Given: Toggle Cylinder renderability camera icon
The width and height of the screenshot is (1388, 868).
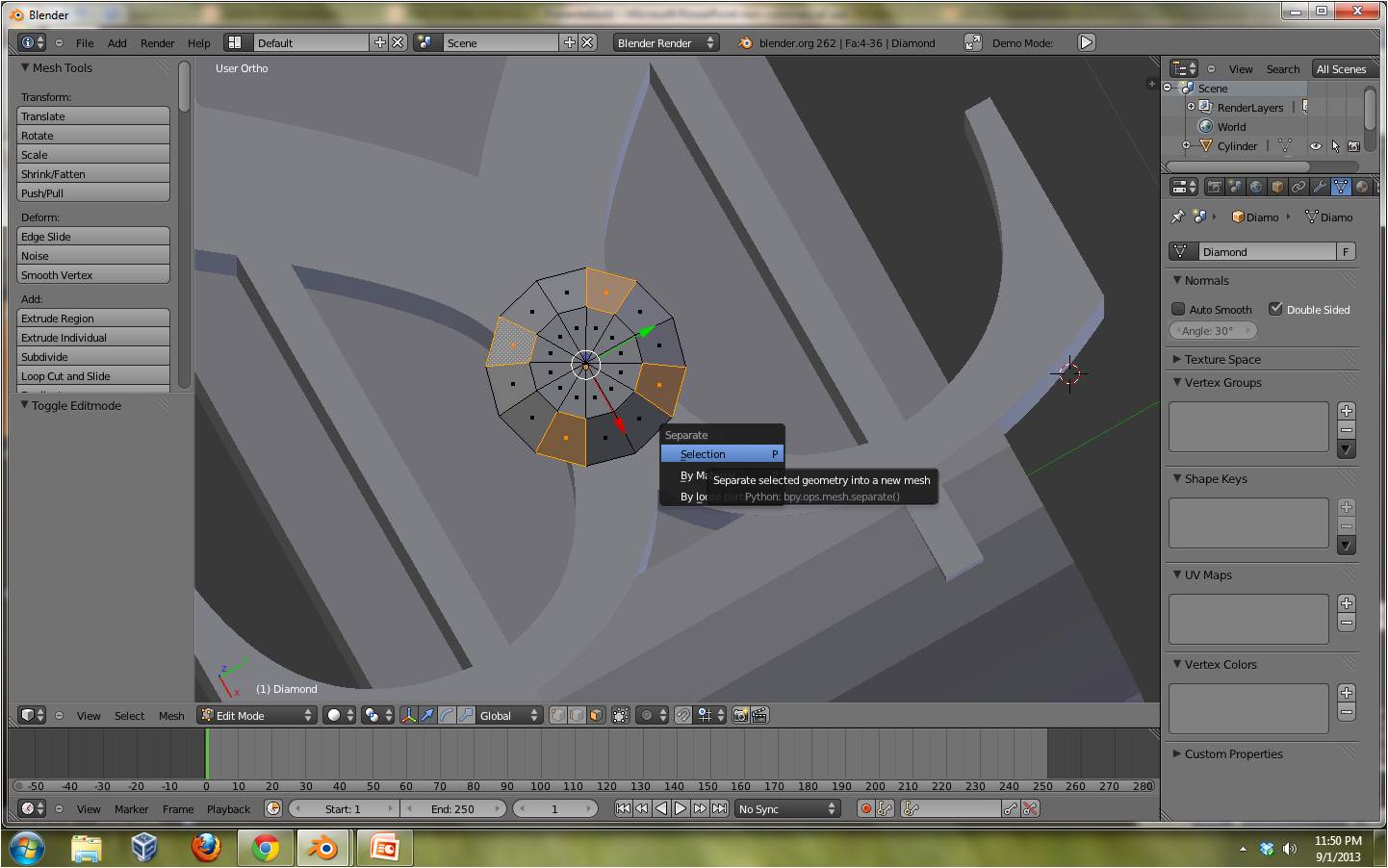Looking at the screenshot, I should [x=1353, y=146].
